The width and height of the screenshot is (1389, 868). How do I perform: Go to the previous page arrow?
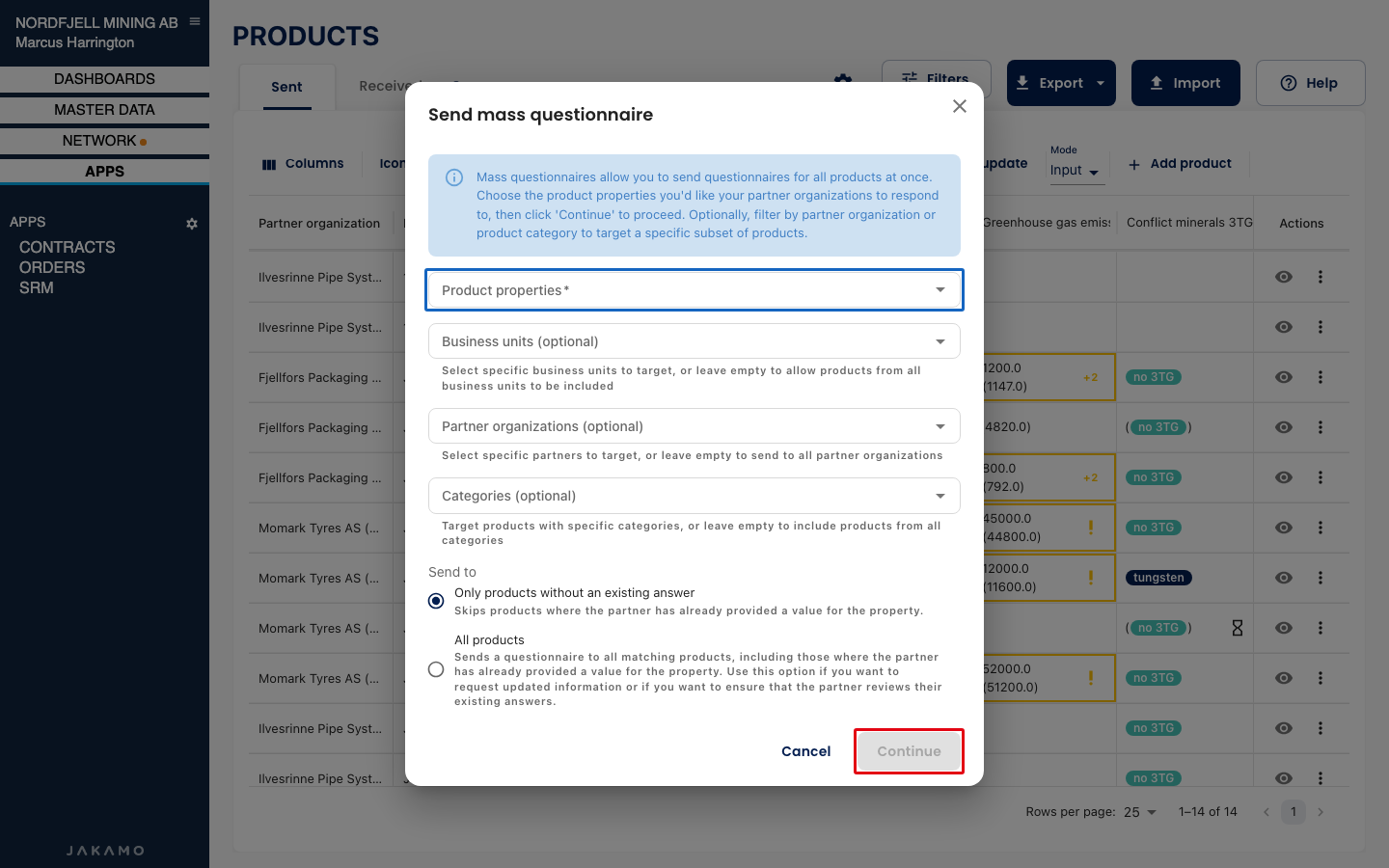click(1266, 812)
